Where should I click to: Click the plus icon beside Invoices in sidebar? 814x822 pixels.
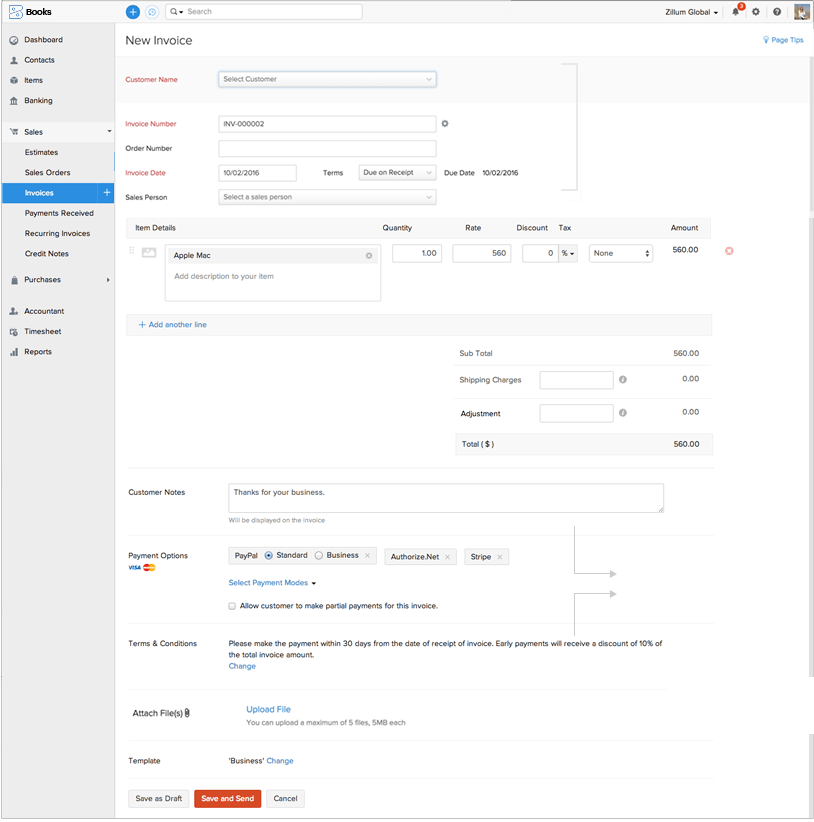[107, 192]
